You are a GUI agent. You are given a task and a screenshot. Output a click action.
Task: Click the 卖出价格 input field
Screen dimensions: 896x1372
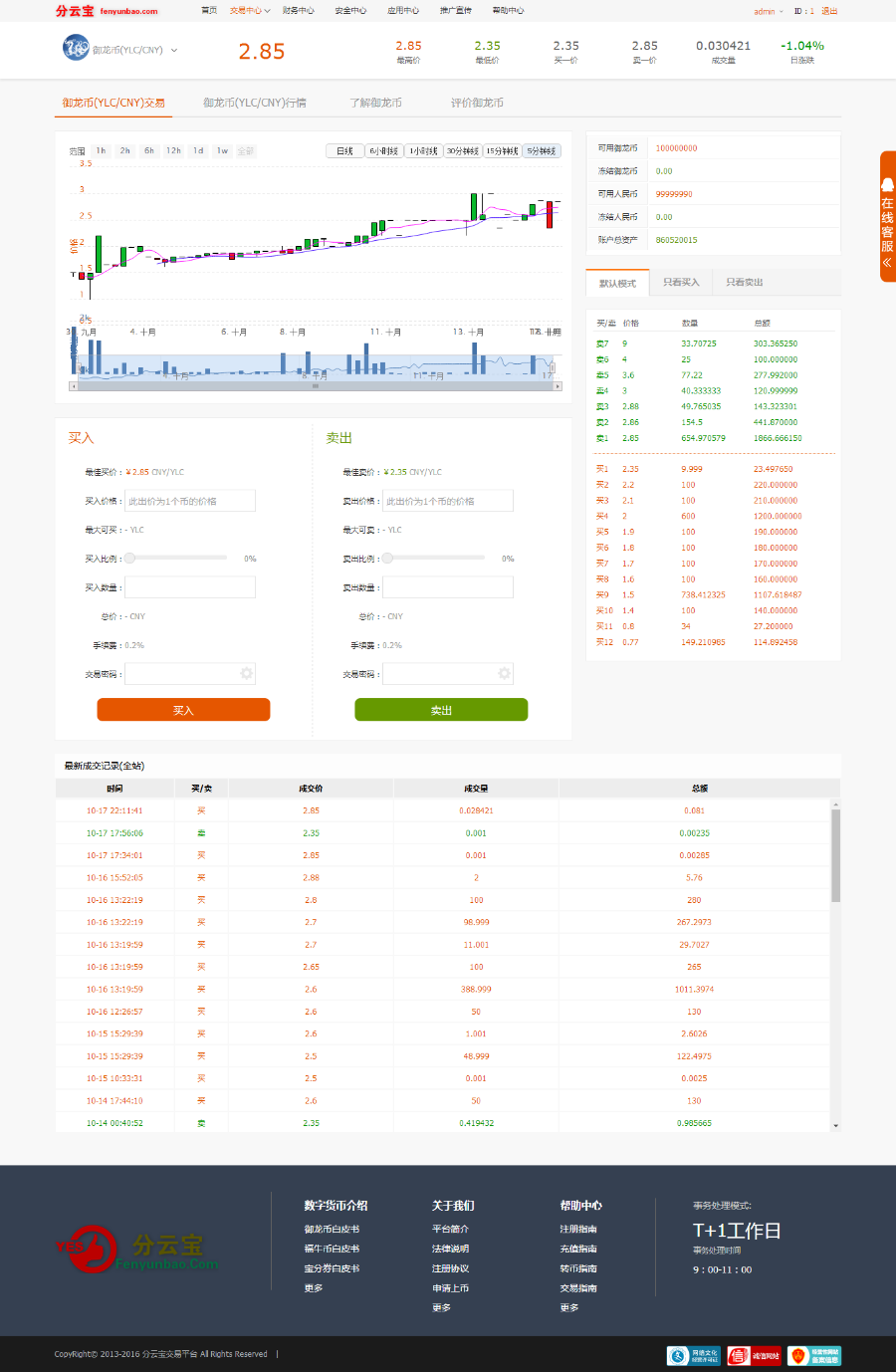[x=448, y=501]
